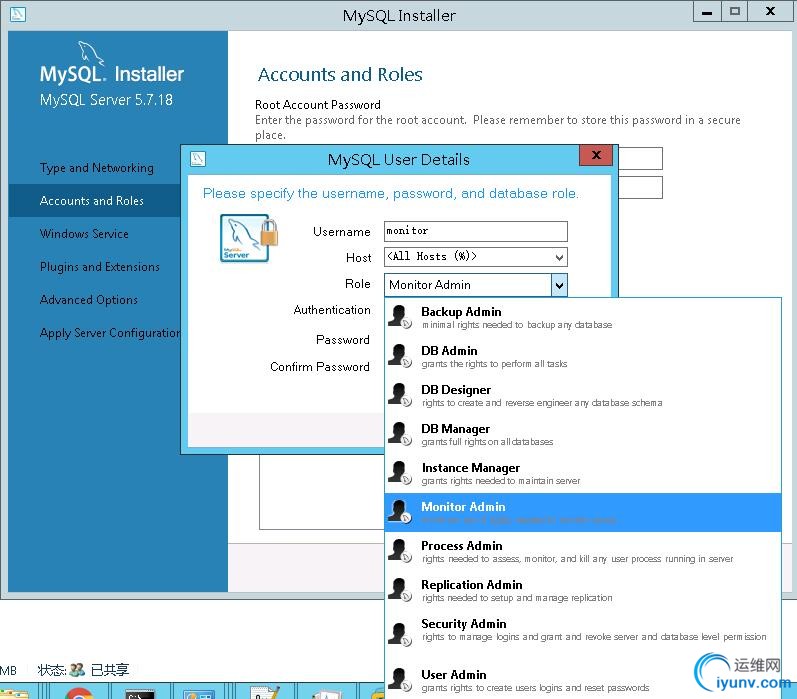Click the Host combo box showing All Hosts

(x=476, y=257)
